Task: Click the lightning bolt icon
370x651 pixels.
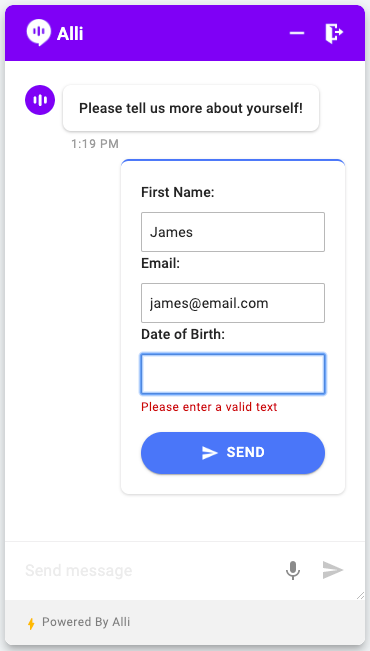Action: coord(31,624)
